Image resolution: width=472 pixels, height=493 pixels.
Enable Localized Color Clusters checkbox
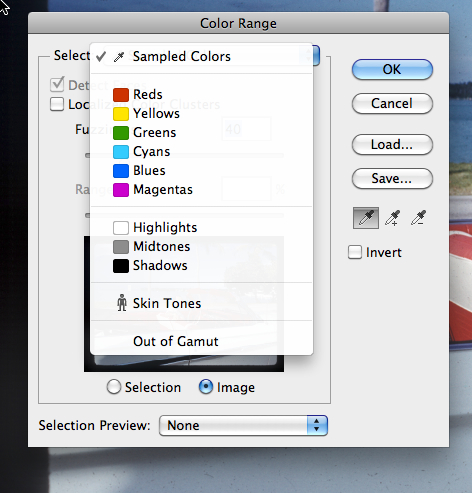tap(57, 104)
